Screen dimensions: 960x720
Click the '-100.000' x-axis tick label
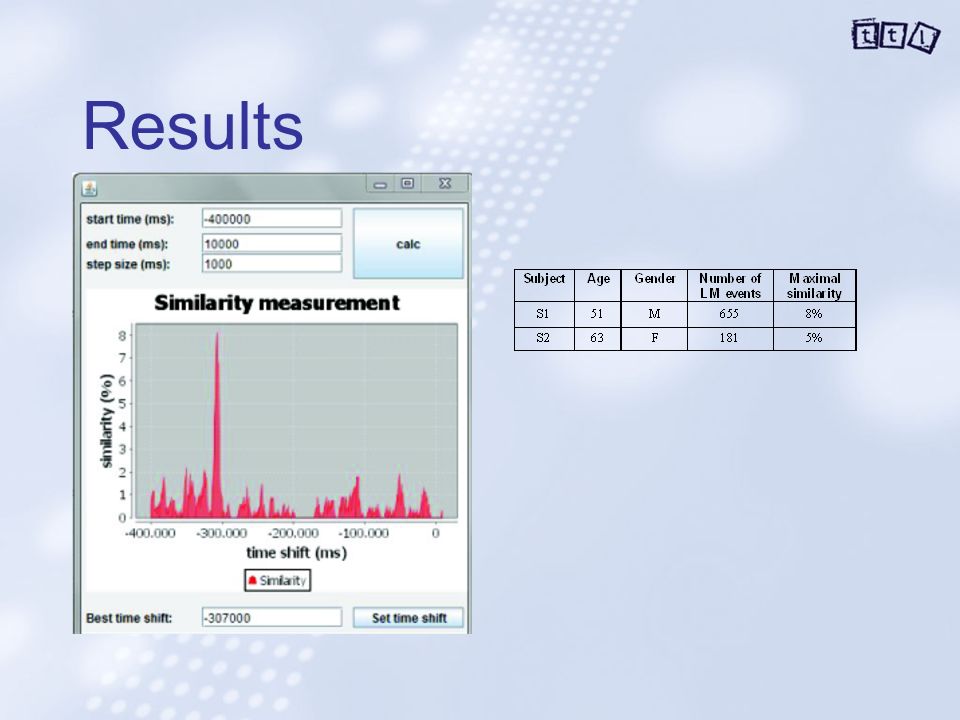click(x=364, y=533)
